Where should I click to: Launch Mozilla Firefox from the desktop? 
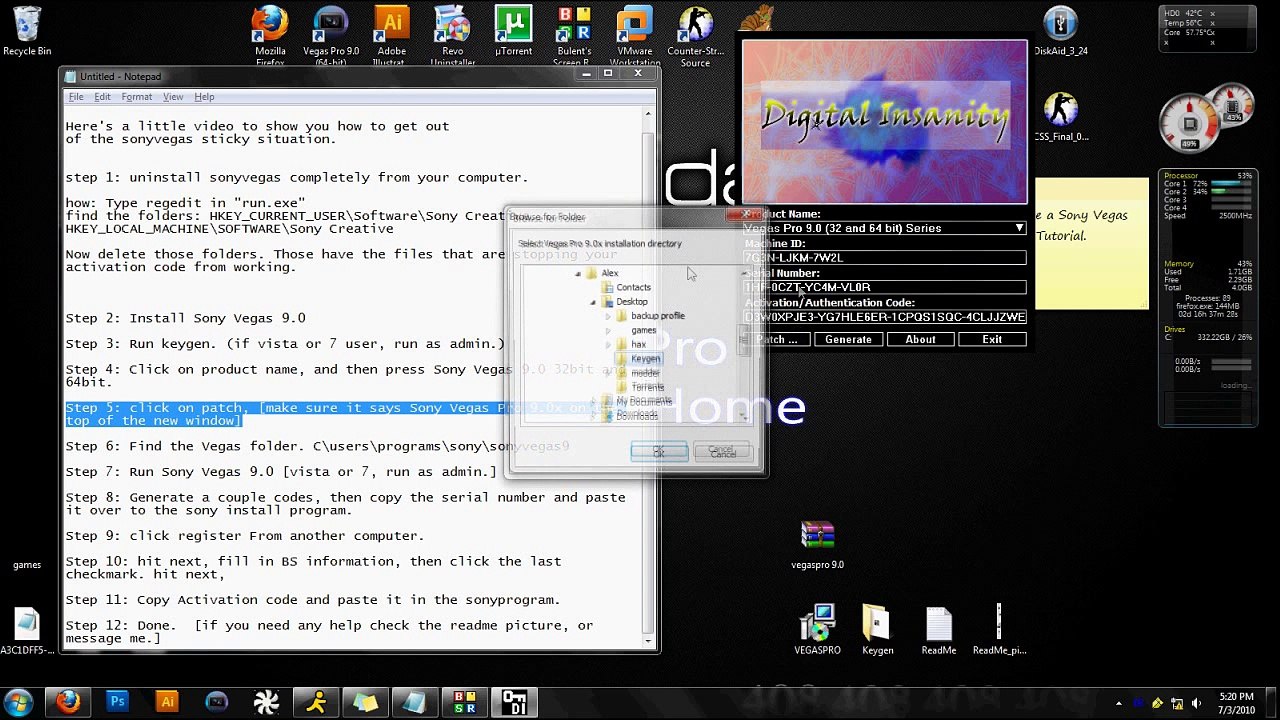270,28
